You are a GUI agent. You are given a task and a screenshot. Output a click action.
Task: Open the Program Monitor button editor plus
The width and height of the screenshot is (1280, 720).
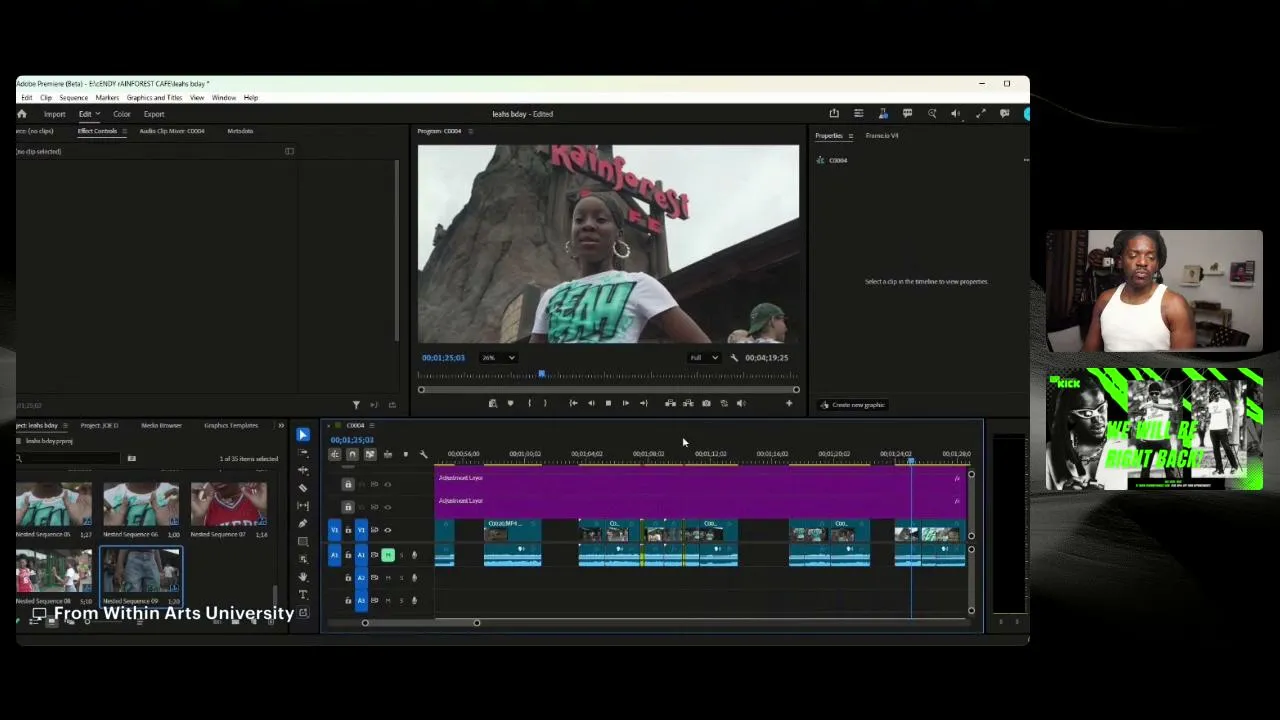[x=789, y=404]
